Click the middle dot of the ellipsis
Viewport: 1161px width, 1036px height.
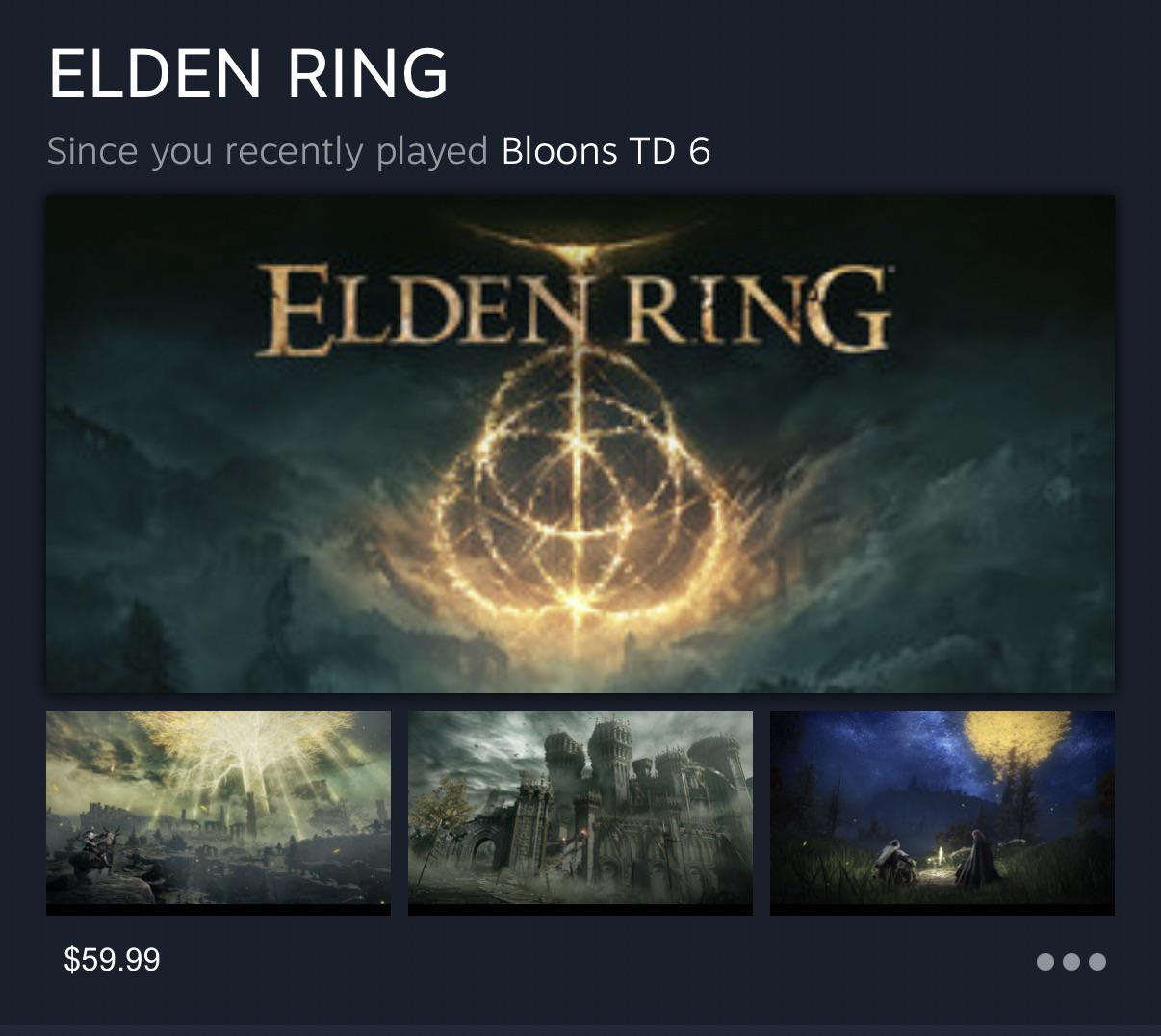pos(1071,961)
